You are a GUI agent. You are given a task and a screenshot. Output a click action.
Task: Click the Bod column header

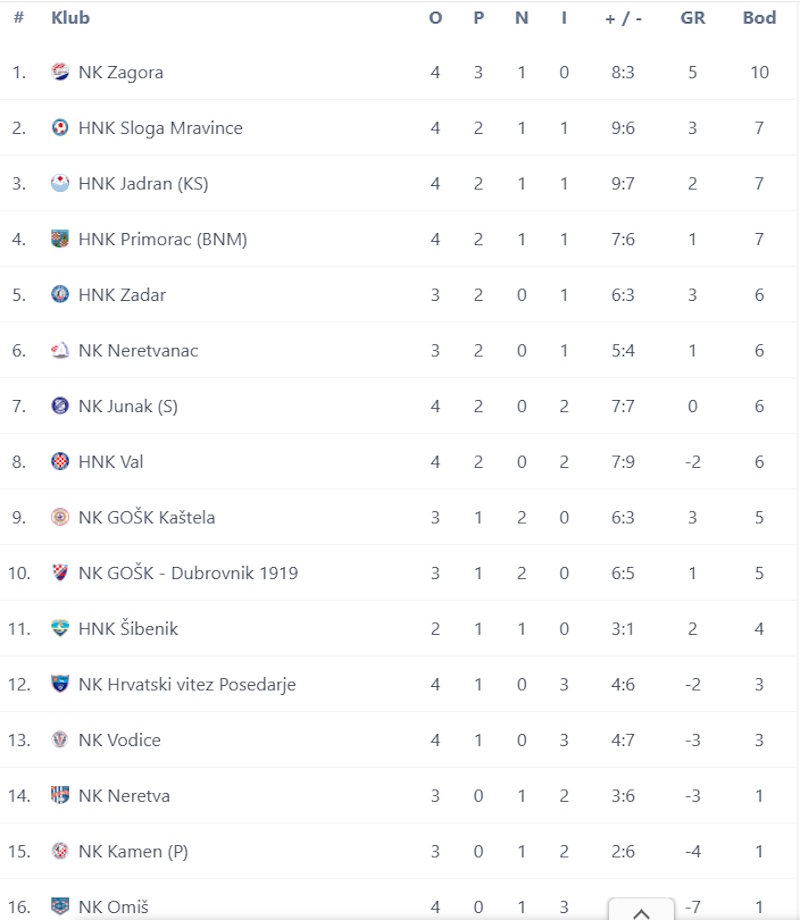759,18
